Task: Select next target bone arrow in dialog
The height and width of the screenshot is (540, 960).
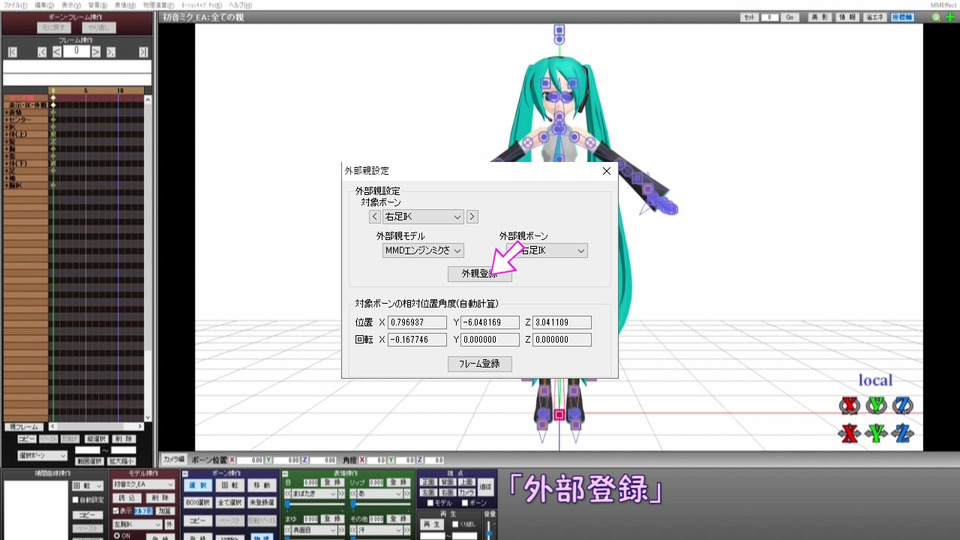Action: click(472, 217)
